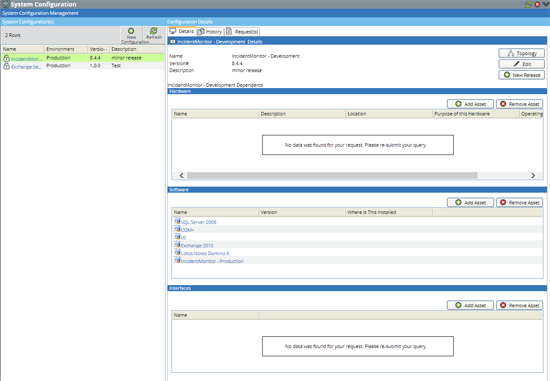The height and width of the screenshot is (381, 550).
Task: Open the IncidentMon... configuration link
Action: tap(26, 59)
